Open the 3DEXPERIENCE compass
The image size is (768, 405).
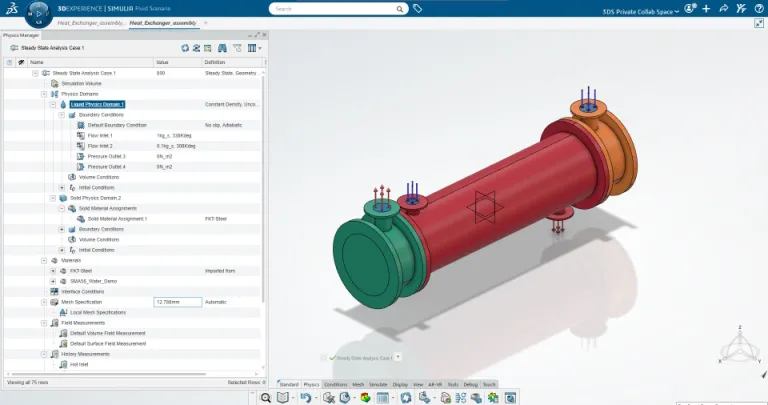point(38,14)
